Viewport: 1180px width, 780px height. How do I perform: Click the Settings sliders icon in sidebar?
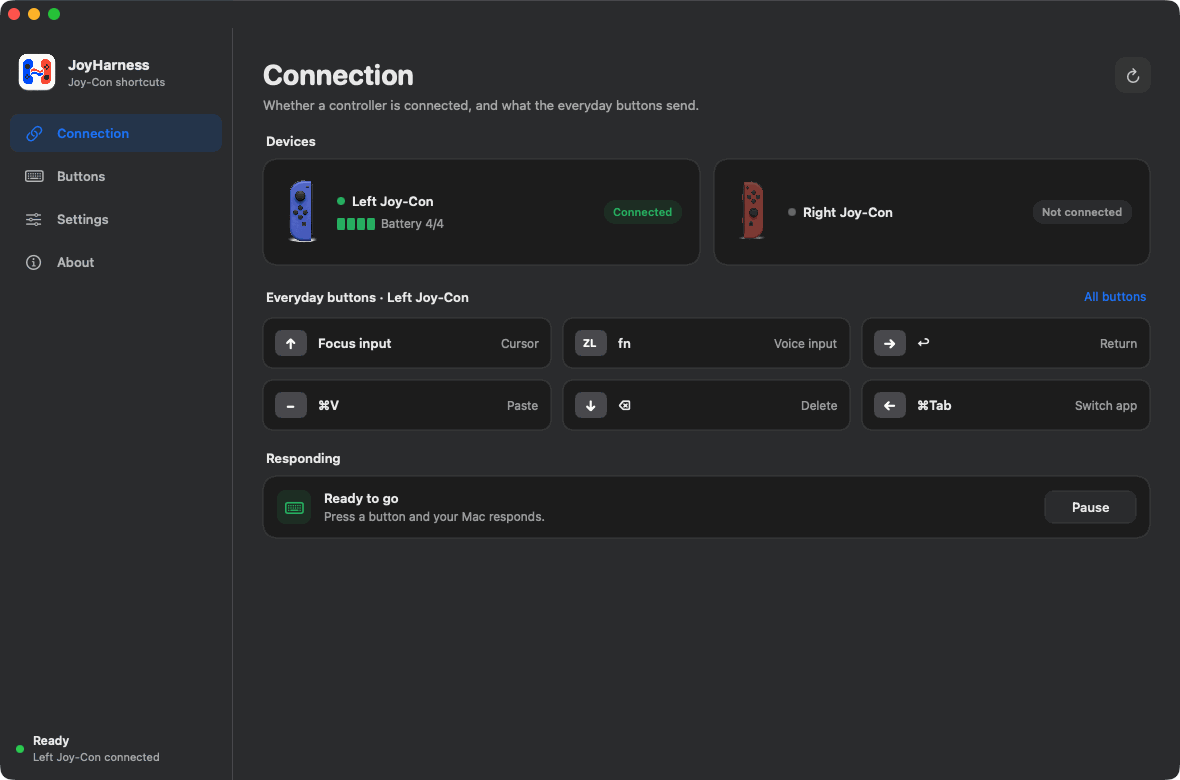[x=34, y=219]
